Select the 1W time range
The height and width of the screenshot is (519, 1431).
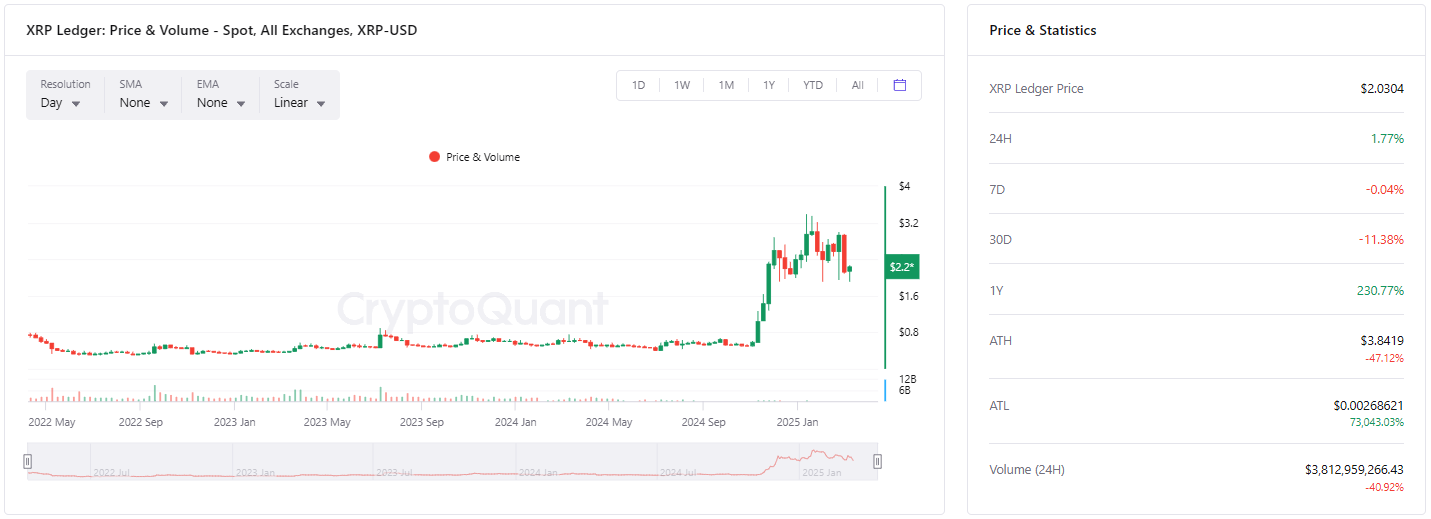(x=682, y=85)
